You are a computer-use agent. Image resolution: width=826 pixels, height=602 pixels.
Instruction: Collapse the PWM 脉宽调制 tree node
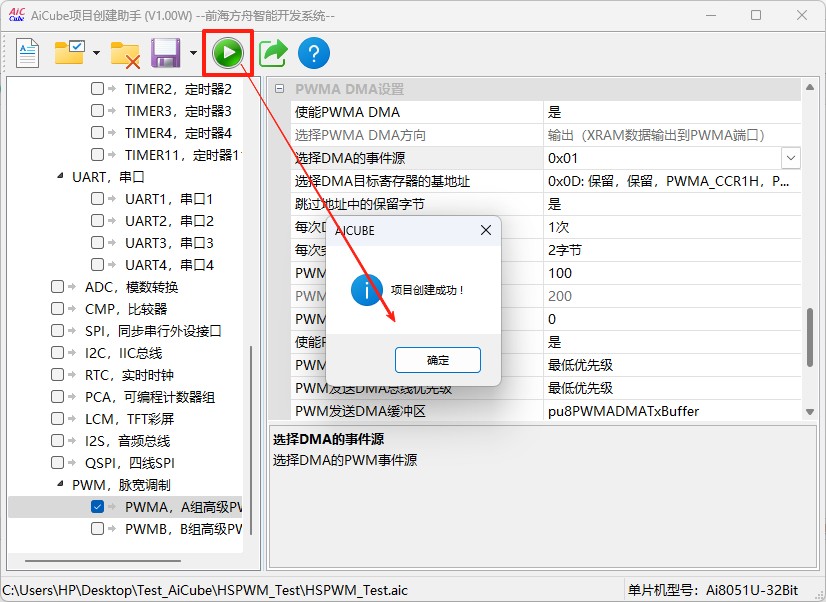point(60,483)
